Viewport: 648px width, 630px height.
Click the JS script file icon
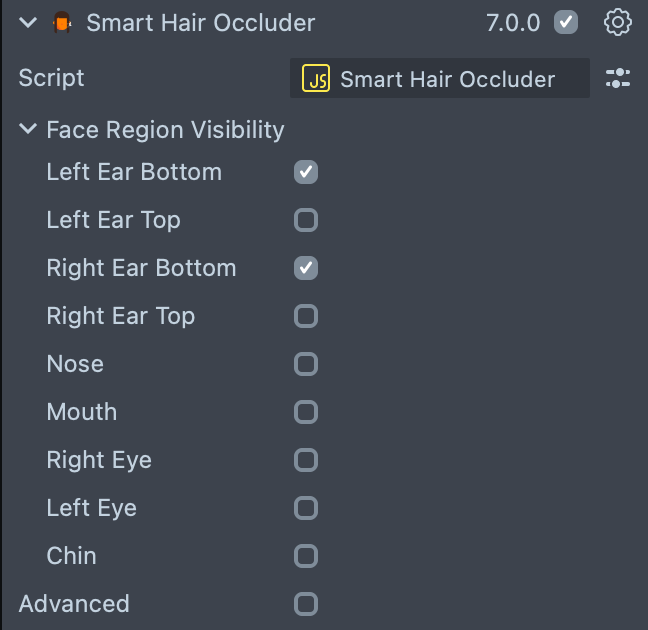pyautogui.click(x=317, y=79)
